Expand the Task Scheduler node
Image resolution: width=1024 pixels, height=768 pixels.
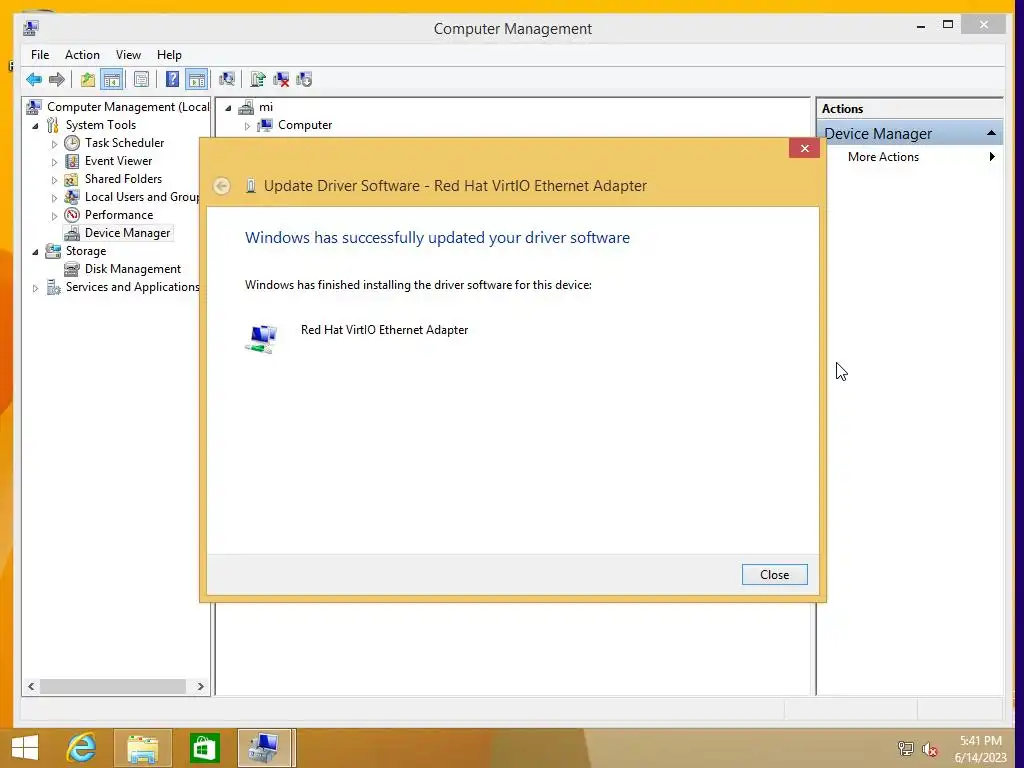click(55, 144)
